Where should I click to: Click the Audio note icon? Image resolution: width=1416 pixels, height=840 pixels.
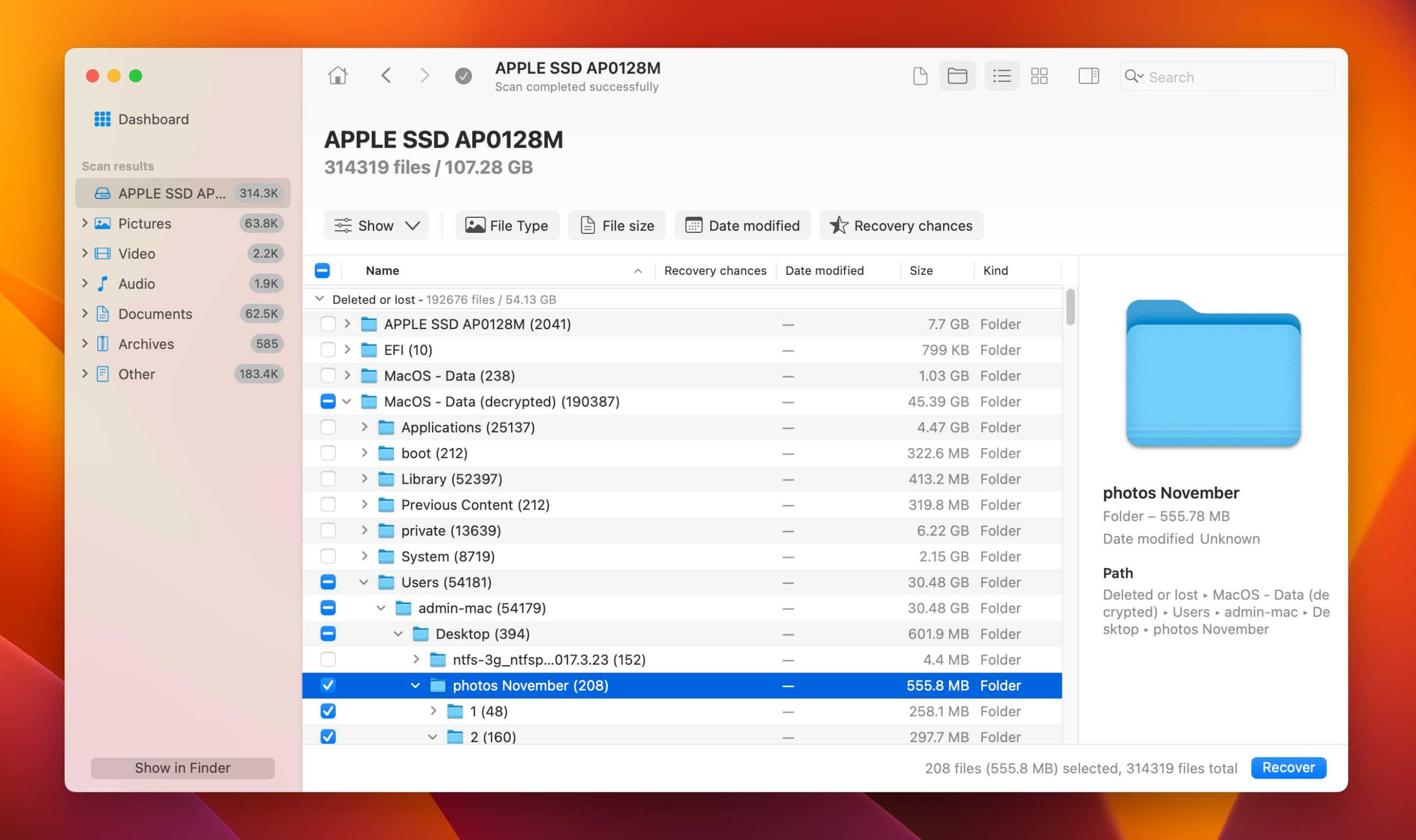[x=102, y=284]
